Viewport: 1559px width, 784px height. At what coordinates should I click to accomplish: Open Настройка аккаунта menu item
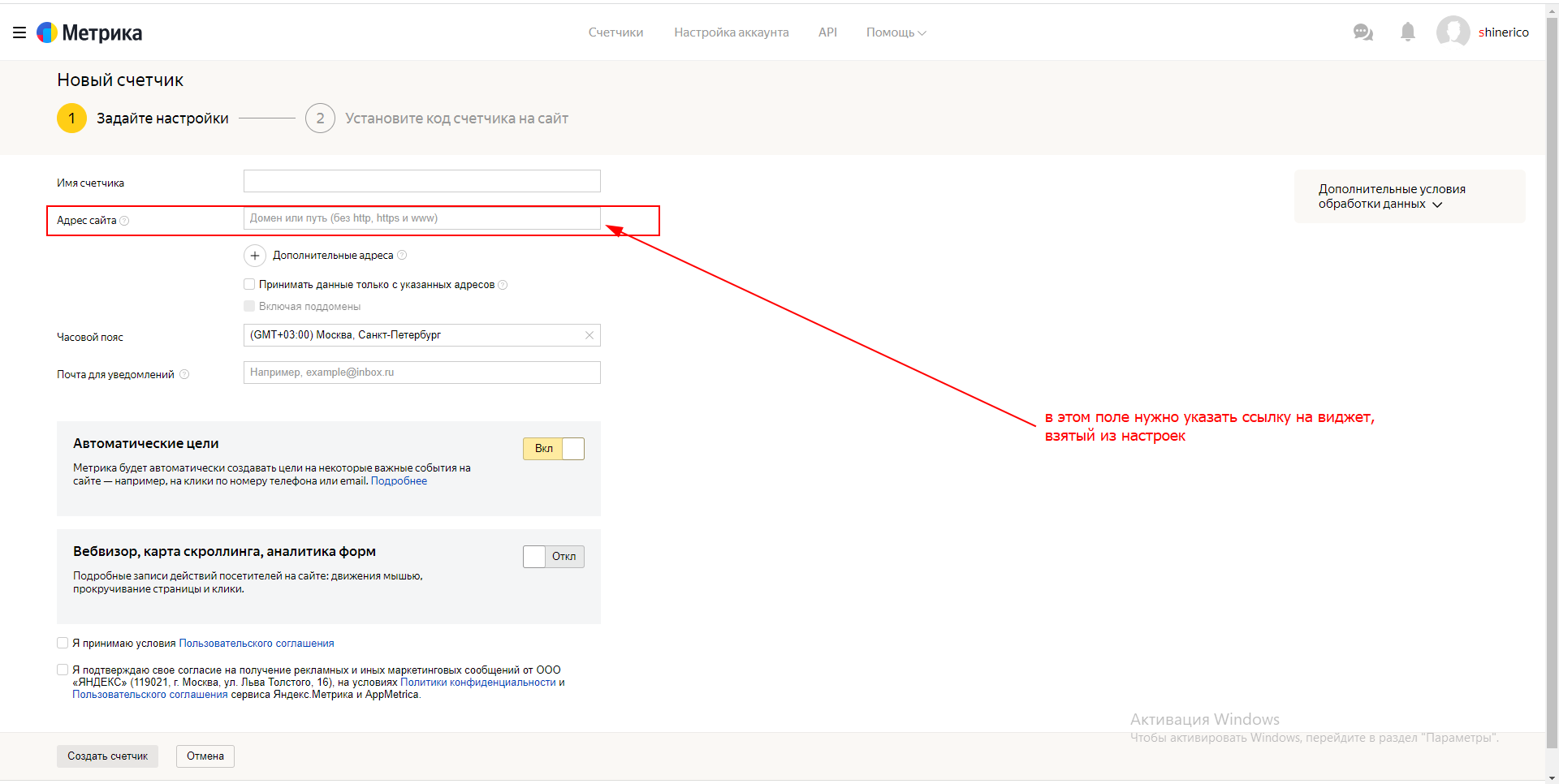[731, 32]
